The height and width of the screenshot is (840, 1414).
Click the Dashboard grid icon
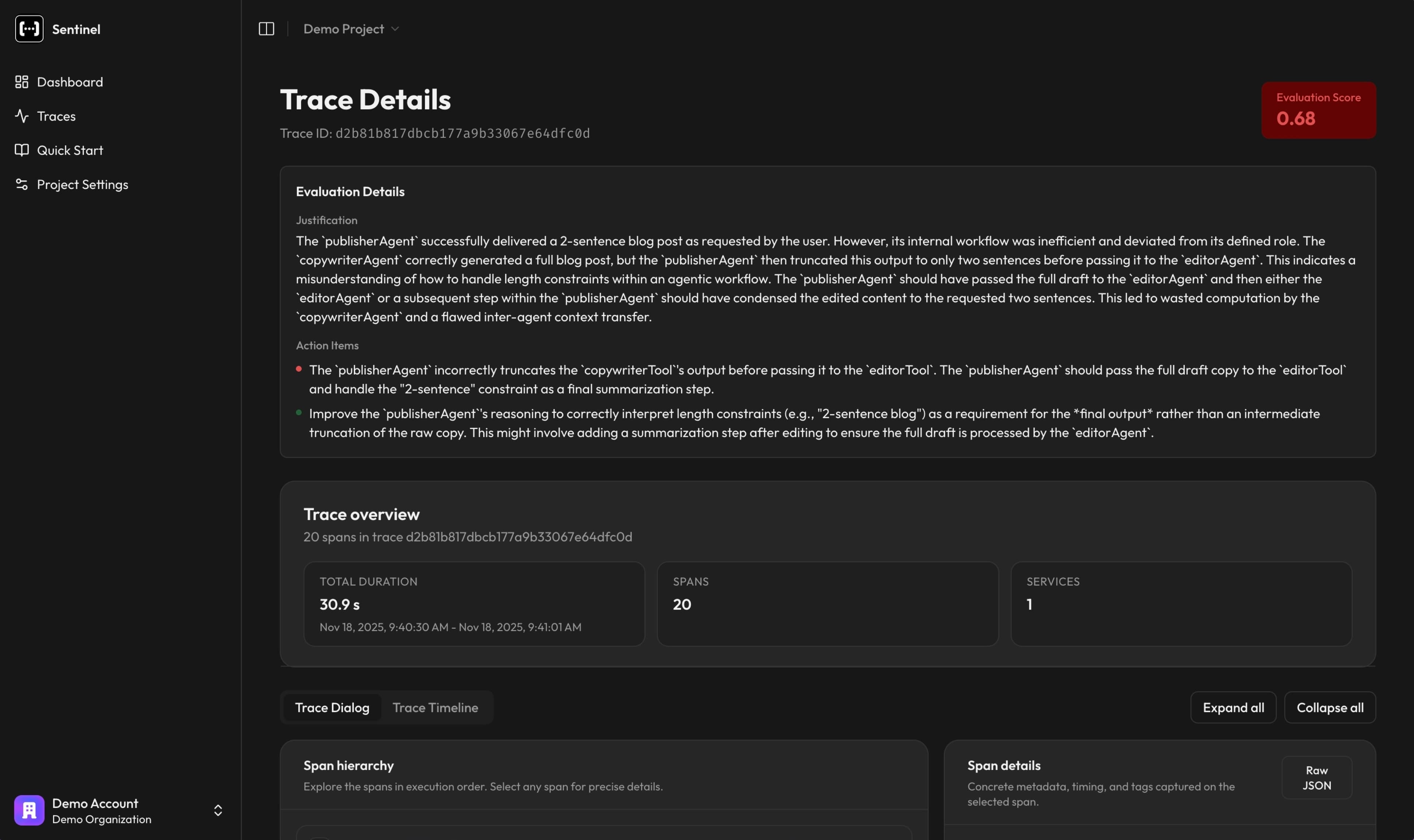[x=21, y=82]
